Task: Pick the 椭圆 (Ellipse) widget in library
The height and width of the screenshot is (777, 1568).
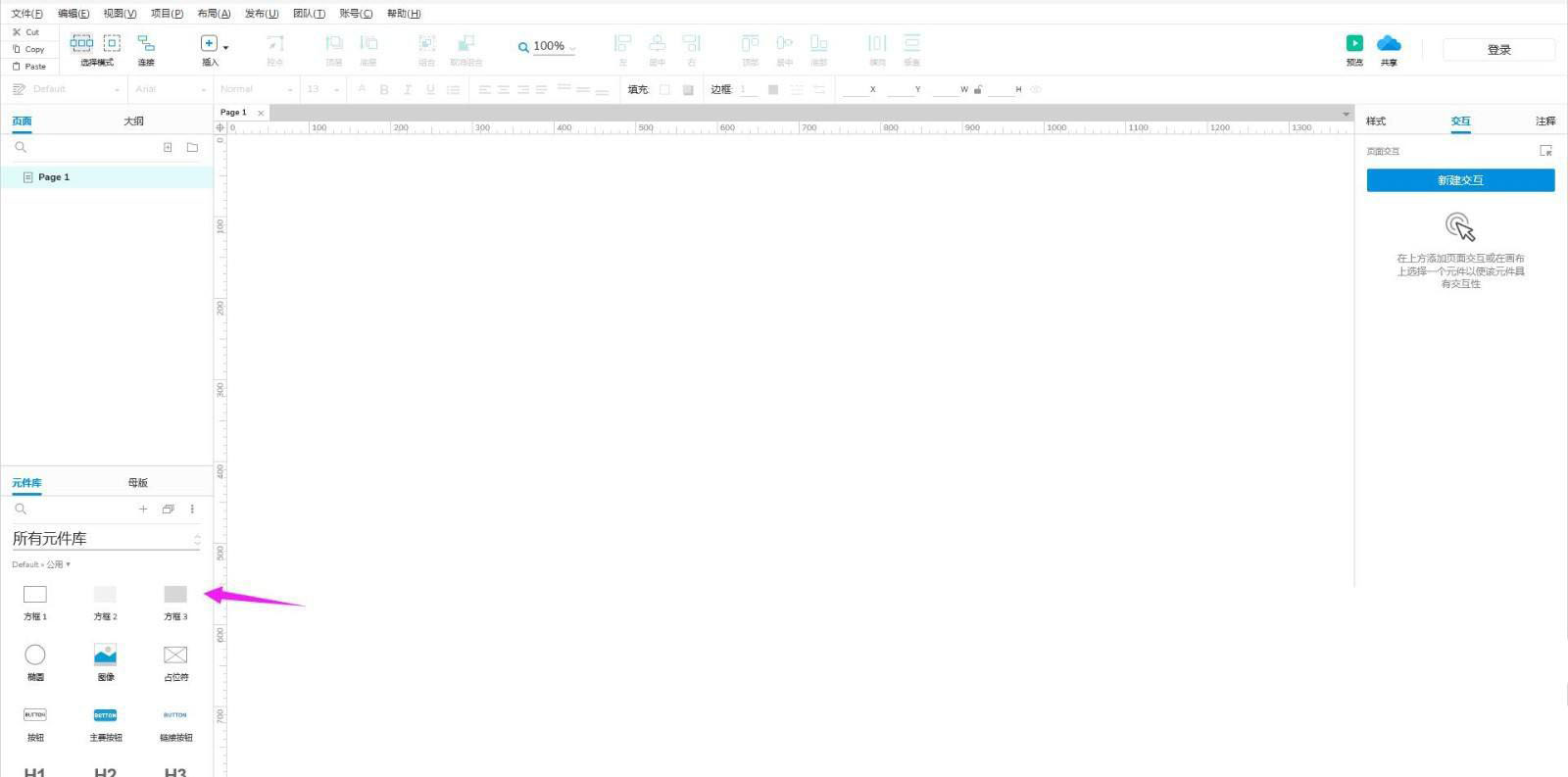Action: click(x=35, y=655)
